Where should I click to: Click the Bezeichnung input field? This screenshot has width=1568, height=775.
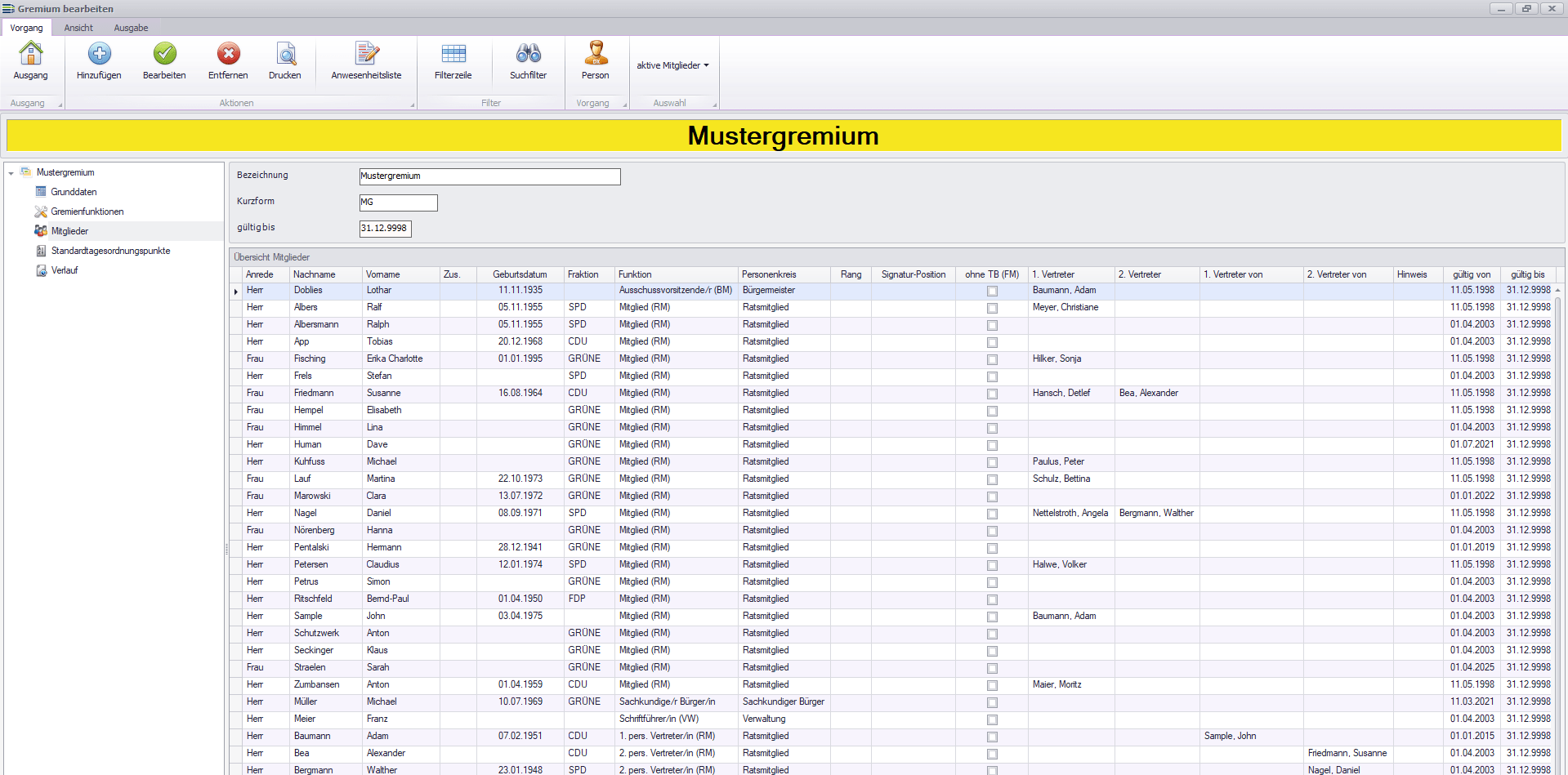489,176
